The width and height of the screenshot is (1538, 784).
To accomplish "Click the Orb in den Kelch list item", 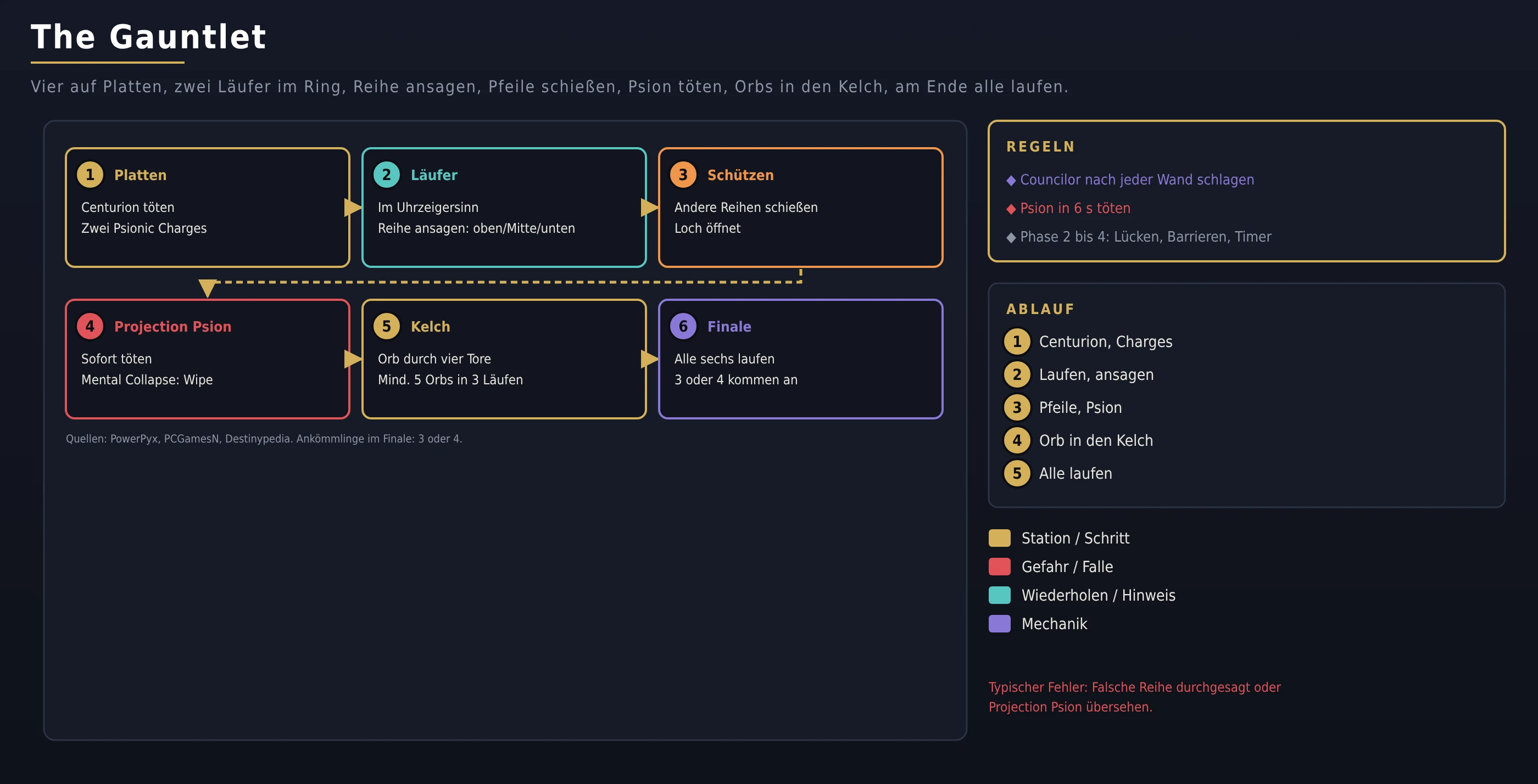I will tap(1096, 441).
